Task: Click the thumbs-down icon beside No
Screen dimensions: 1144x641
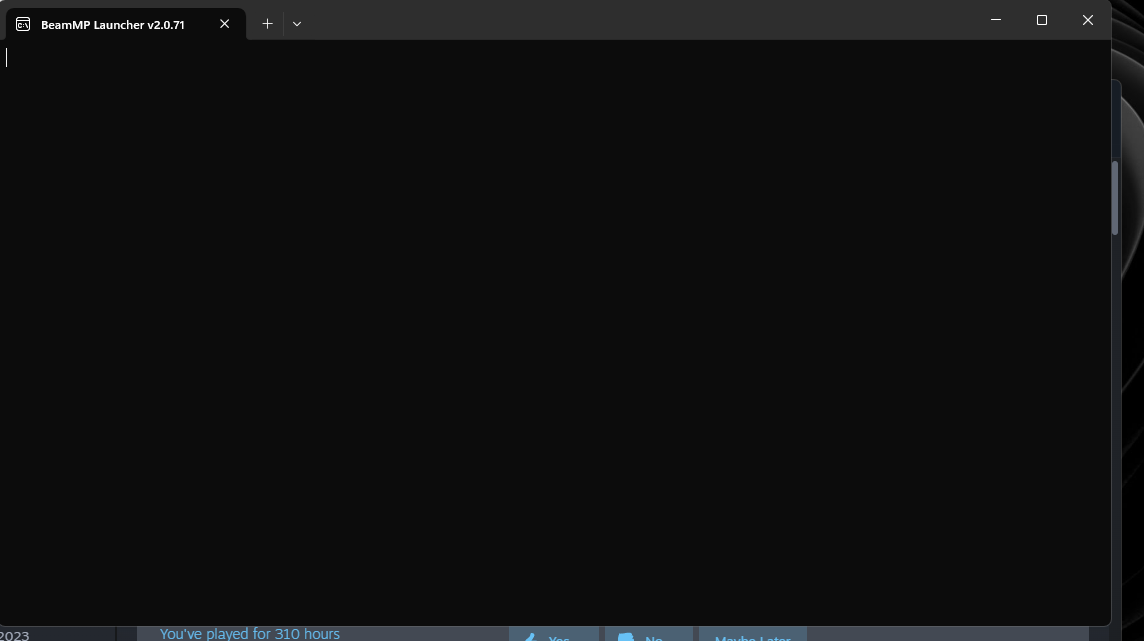Action: 626,637
